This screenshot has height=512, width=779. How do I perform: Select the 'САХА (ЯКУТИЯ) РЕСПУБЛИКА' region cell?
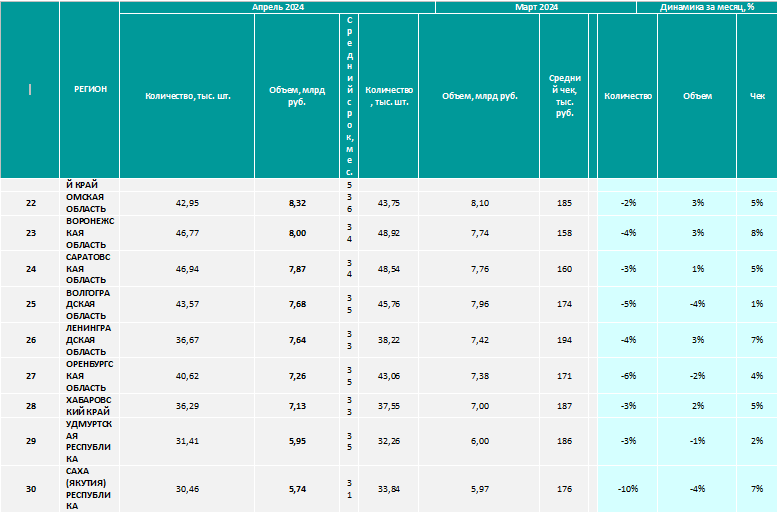(x=89, y=489)
